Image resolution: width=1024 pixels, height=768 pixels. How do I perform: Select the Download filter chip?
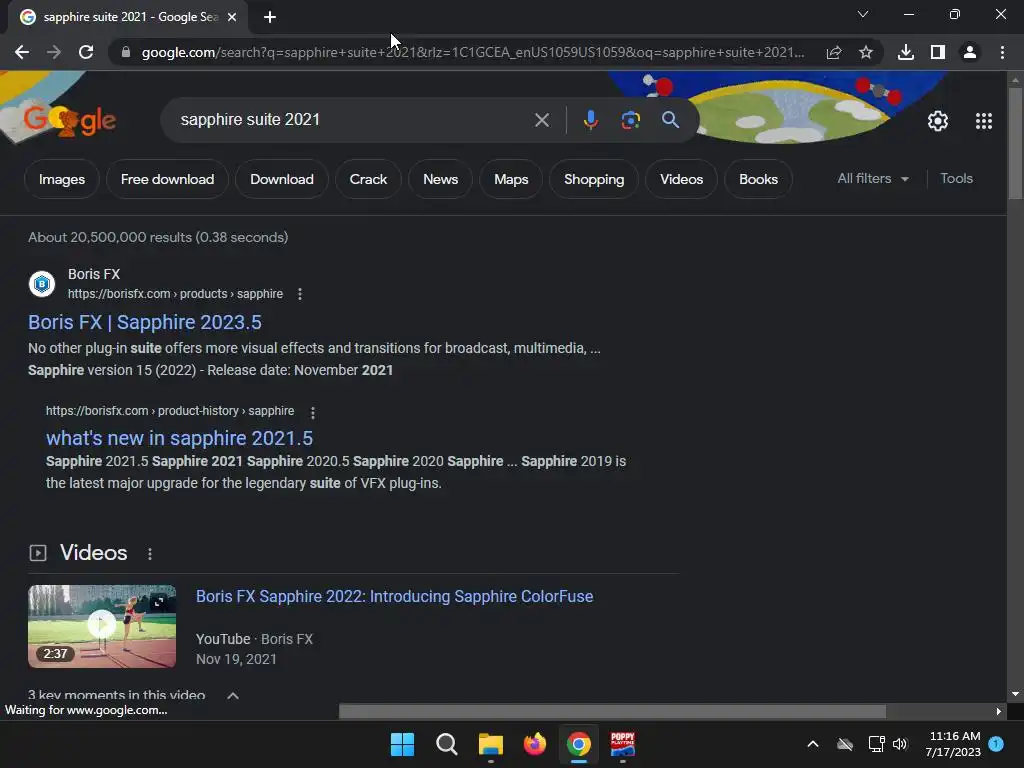(281, 179)
